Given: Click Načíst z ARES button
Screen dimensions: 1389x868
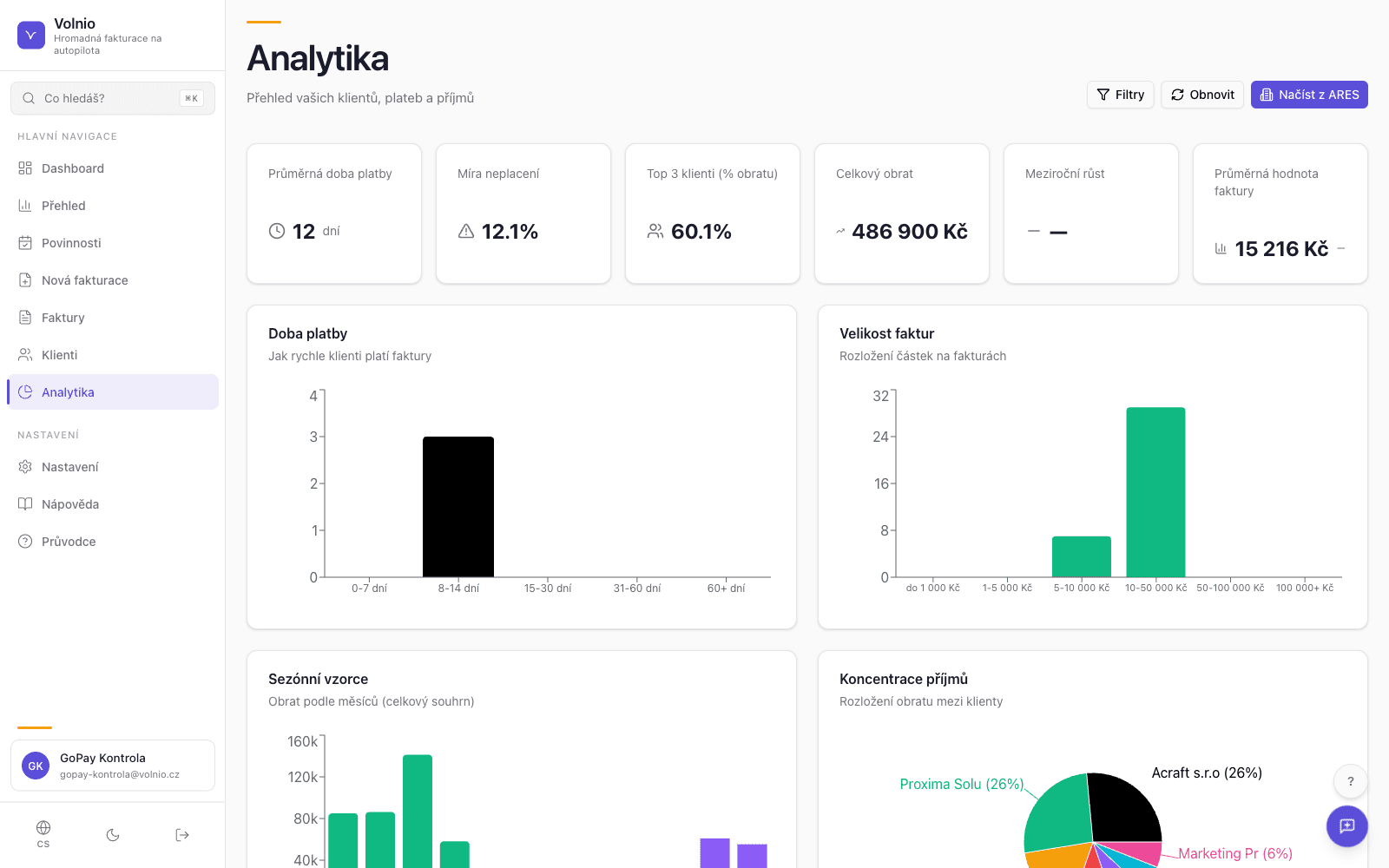Looking at the screenshot, I should click(1309, 95).
